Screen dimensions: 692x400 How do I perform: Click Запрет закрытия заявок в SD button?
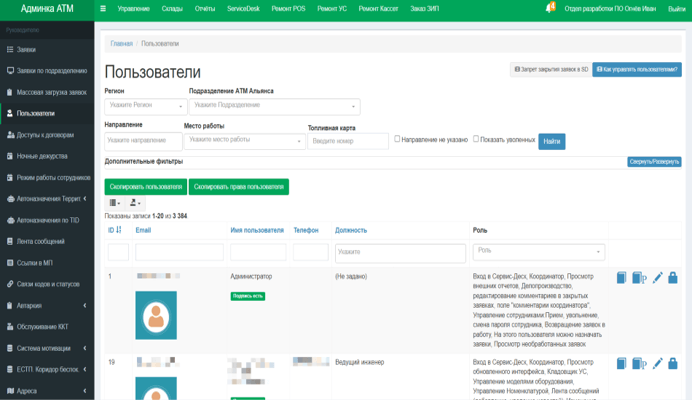pos(551,69)
